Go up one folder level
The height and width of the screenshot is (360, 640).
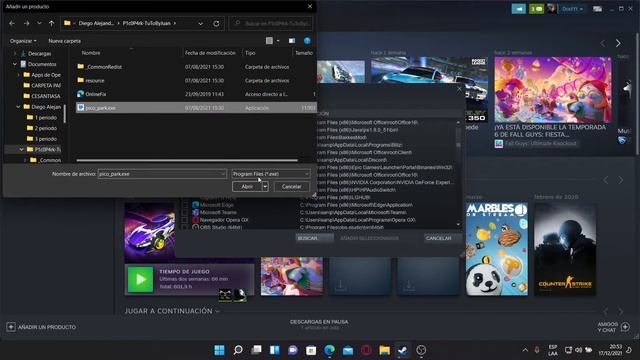[51, 24]
